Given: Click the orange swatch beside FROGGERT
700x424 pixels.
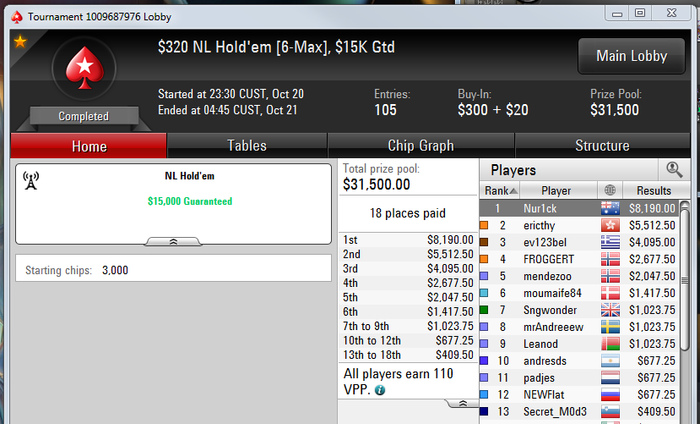Looking at the screenshot, I should coord(484,259).
